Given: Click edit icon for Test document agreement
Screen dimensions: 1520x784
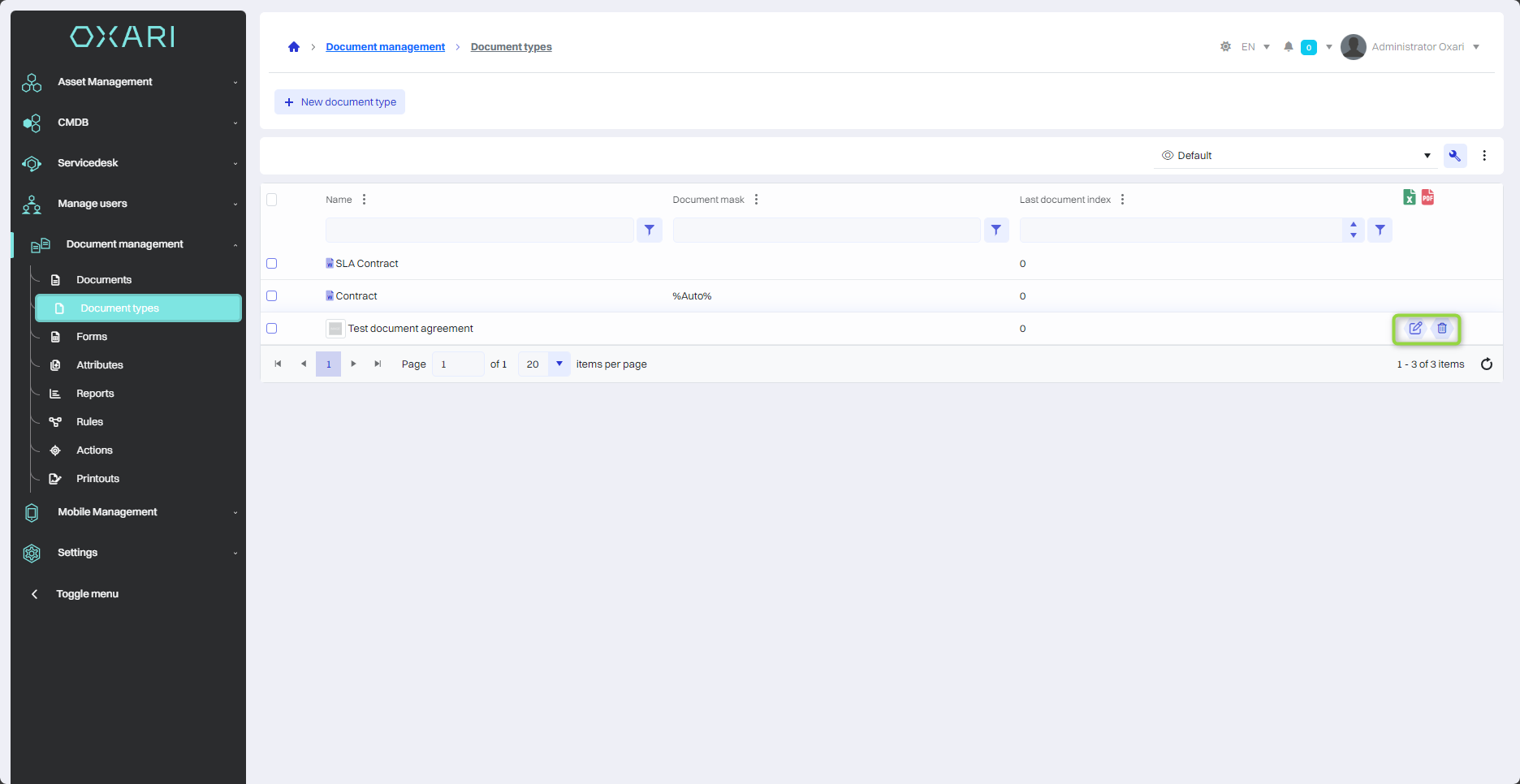Looking at the screenshot, I should click(1415, 329).
